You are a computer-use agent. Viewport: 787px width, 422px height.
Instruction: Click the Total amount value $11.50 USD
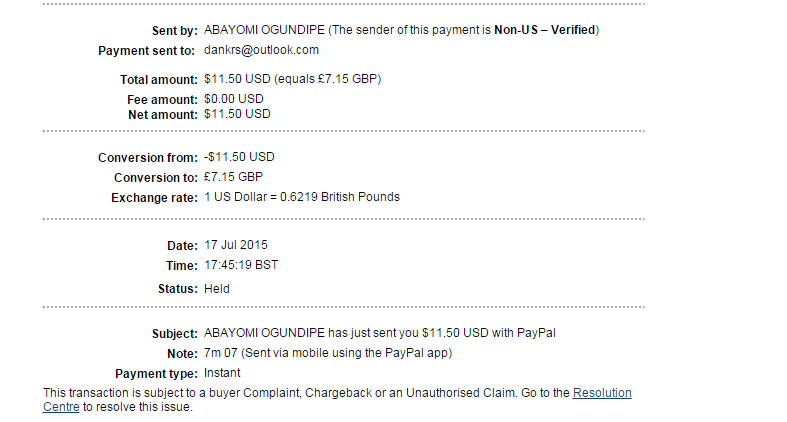coord(237,79)
